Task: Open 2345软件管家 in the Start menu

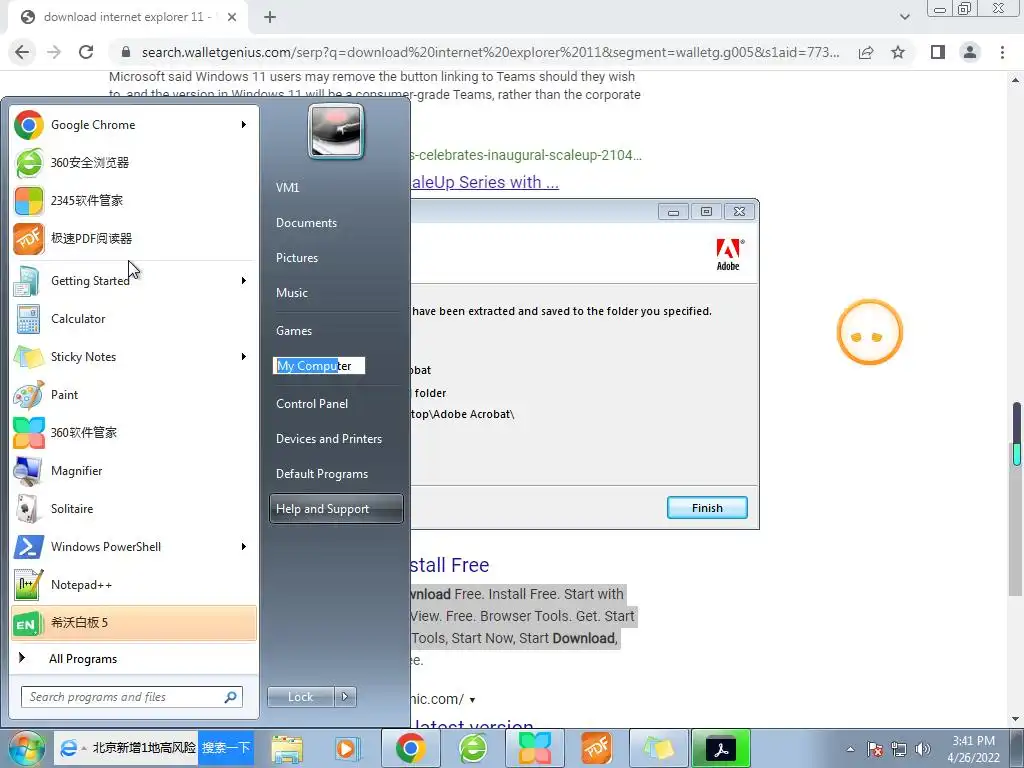Action: pos(134,200)
